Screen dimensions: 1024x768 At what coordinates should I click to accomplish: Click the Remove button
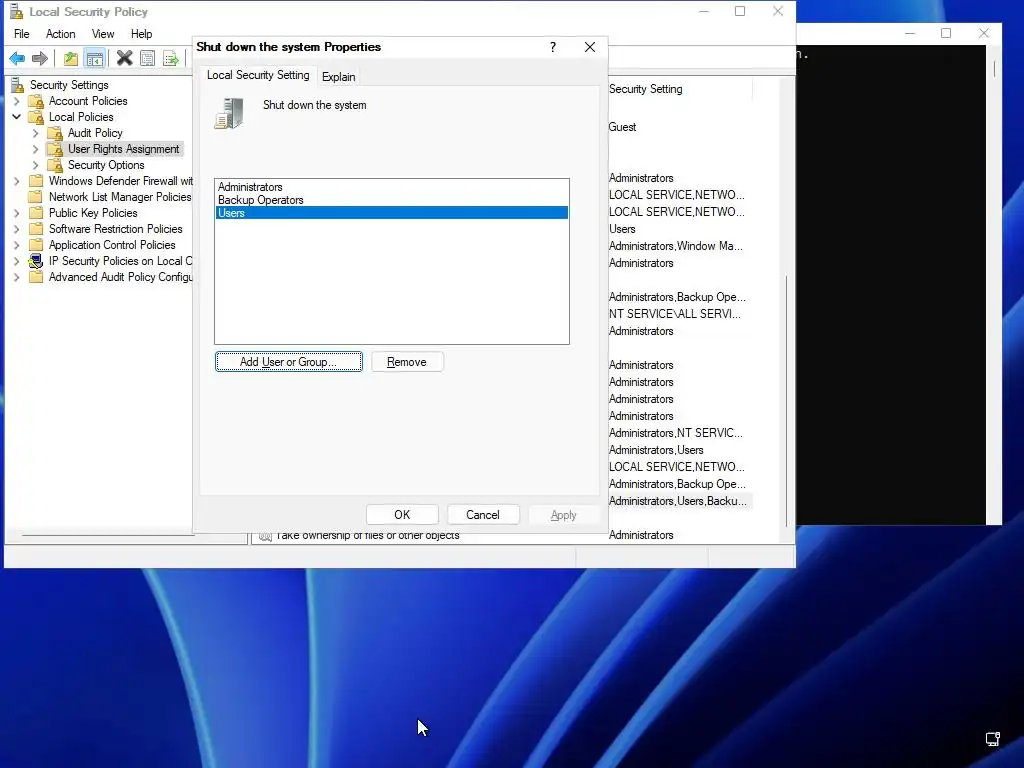click(x=407, y=362)
